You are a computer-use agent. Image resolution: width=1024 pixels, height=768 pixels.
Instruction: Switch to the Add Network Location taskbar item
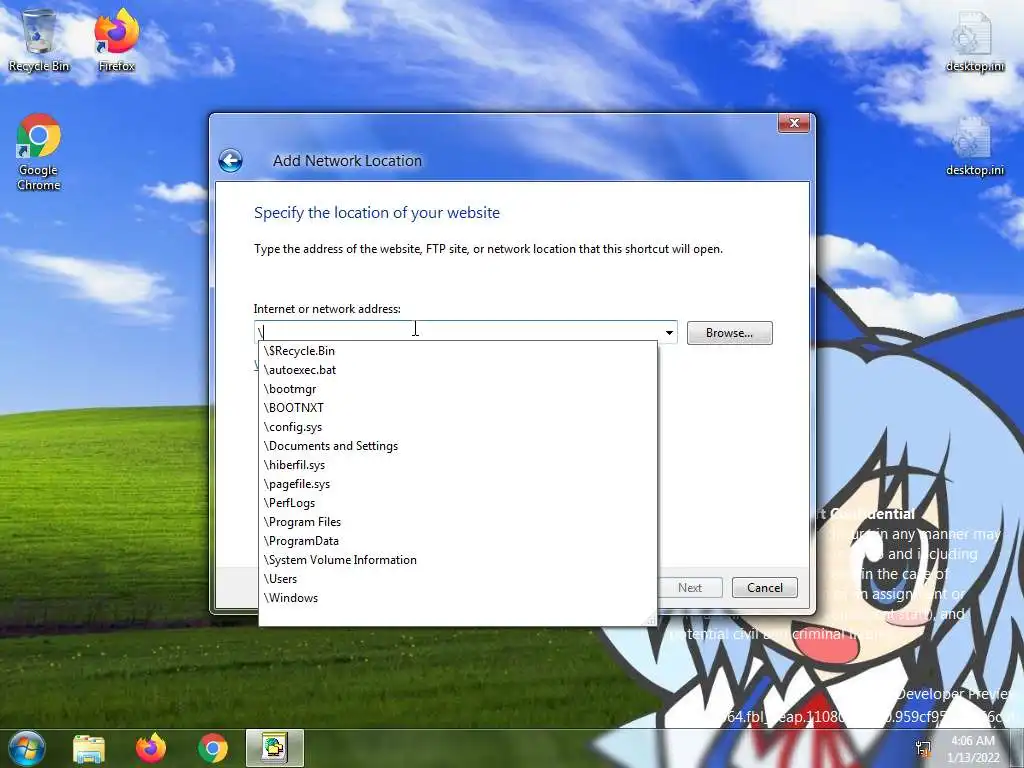pos(275,748)
